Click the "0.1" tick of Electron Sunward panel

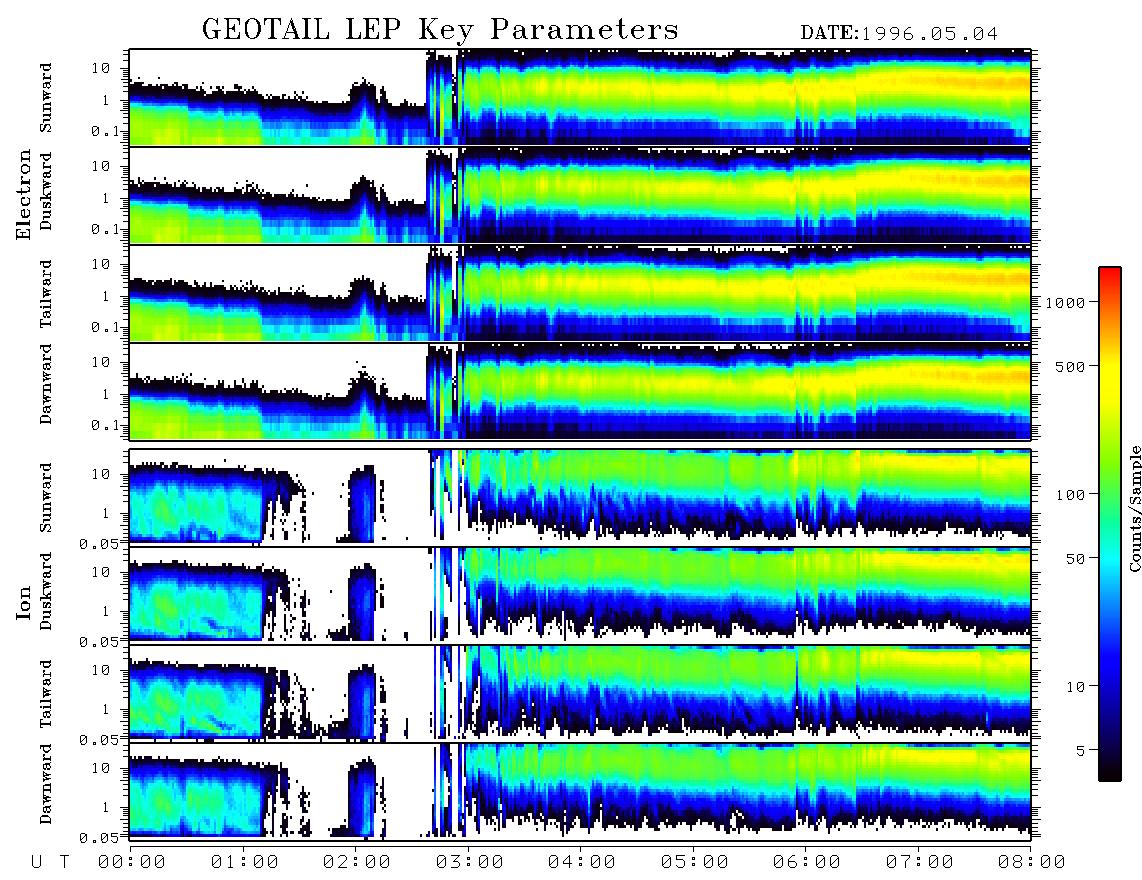105,131
